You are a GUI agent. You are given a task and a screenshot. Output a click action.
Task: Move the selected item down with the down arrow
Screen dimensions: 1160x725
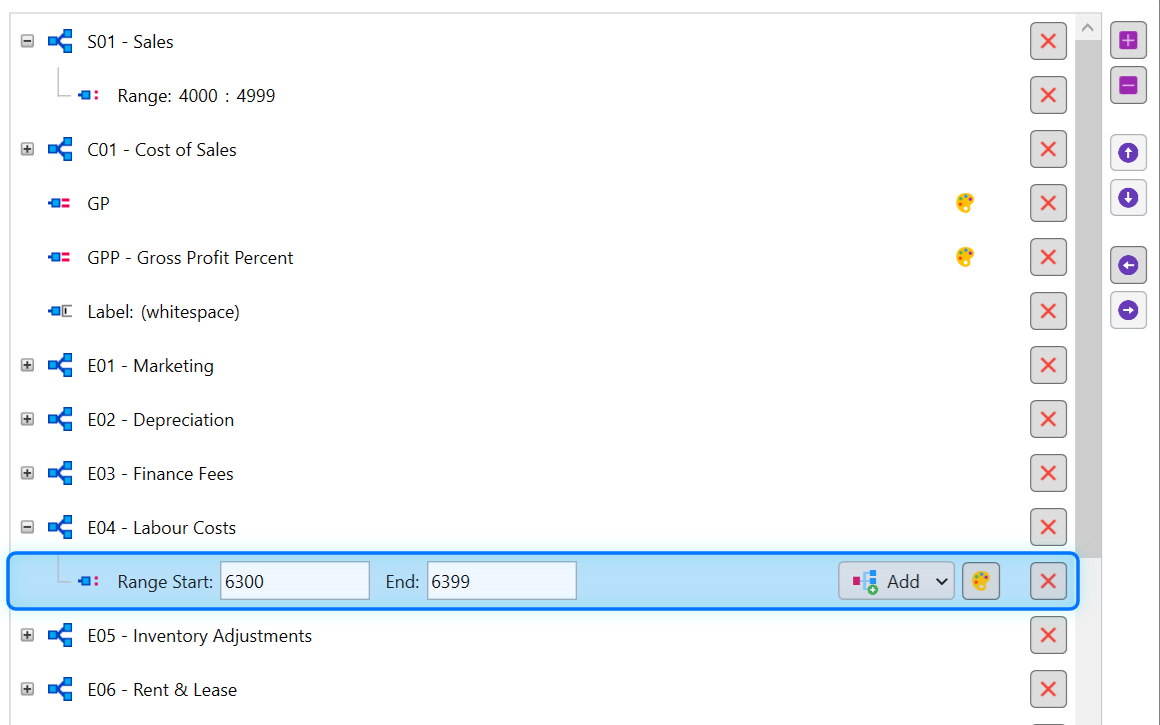(1128, 198)
